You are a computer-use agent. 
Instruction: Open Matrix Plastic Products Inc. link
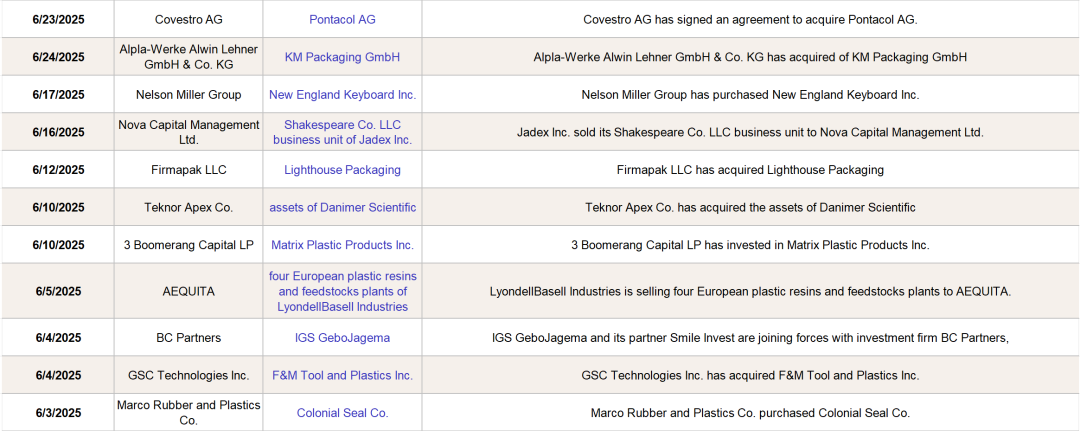coord(342,245)
